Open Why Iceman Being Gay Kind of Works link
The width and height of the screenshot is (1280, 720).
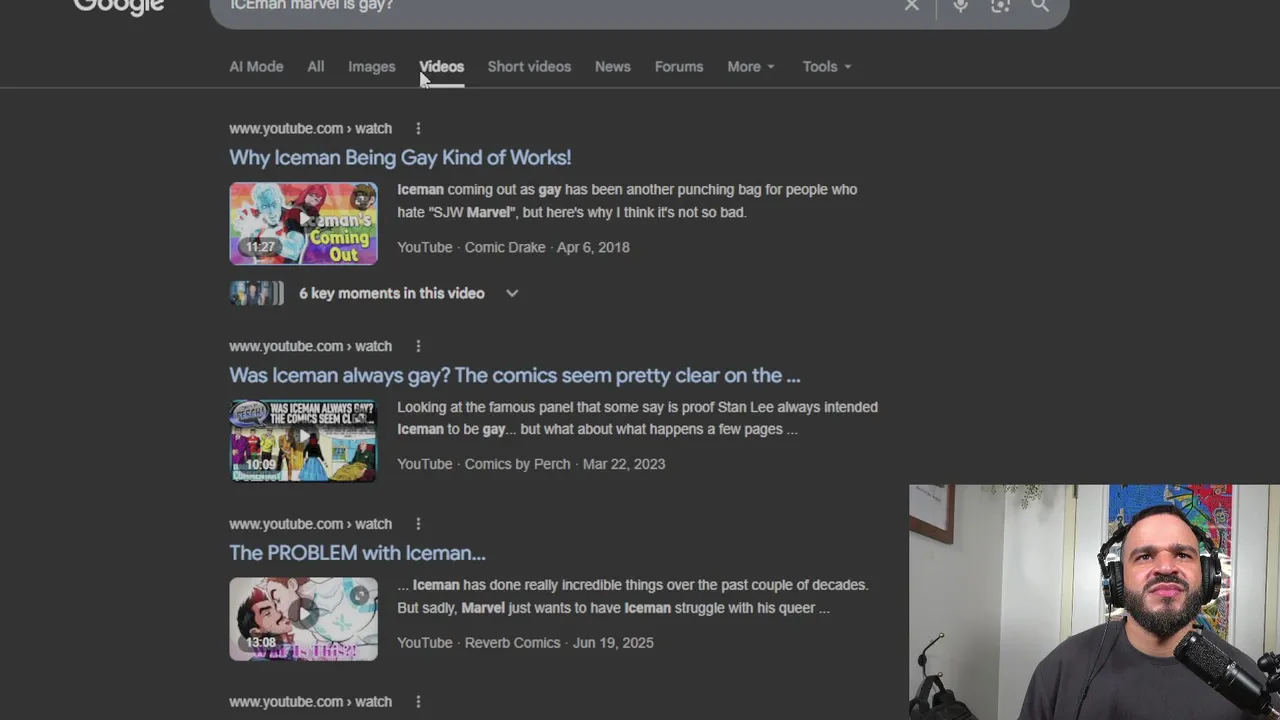400,157
